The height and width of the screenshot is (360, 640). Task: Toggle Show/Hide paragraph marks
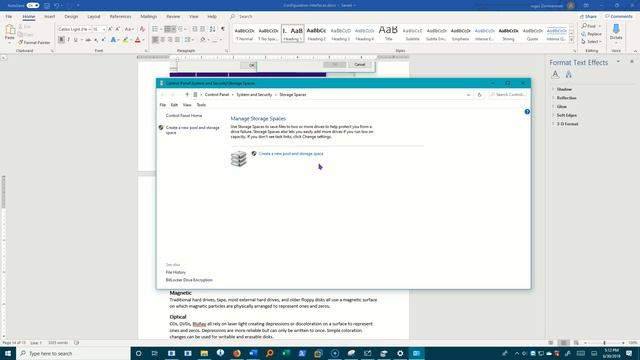click(x=223, y=29)
